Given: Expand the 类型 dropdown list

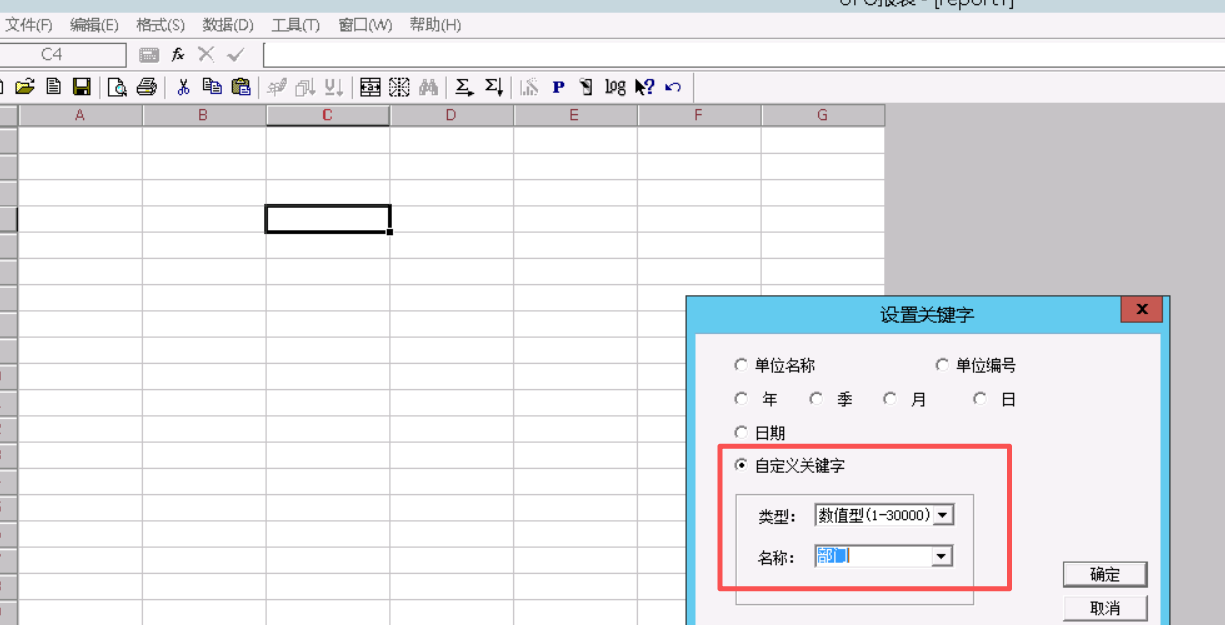Looking at the screenshot, I should pos(943,515).
